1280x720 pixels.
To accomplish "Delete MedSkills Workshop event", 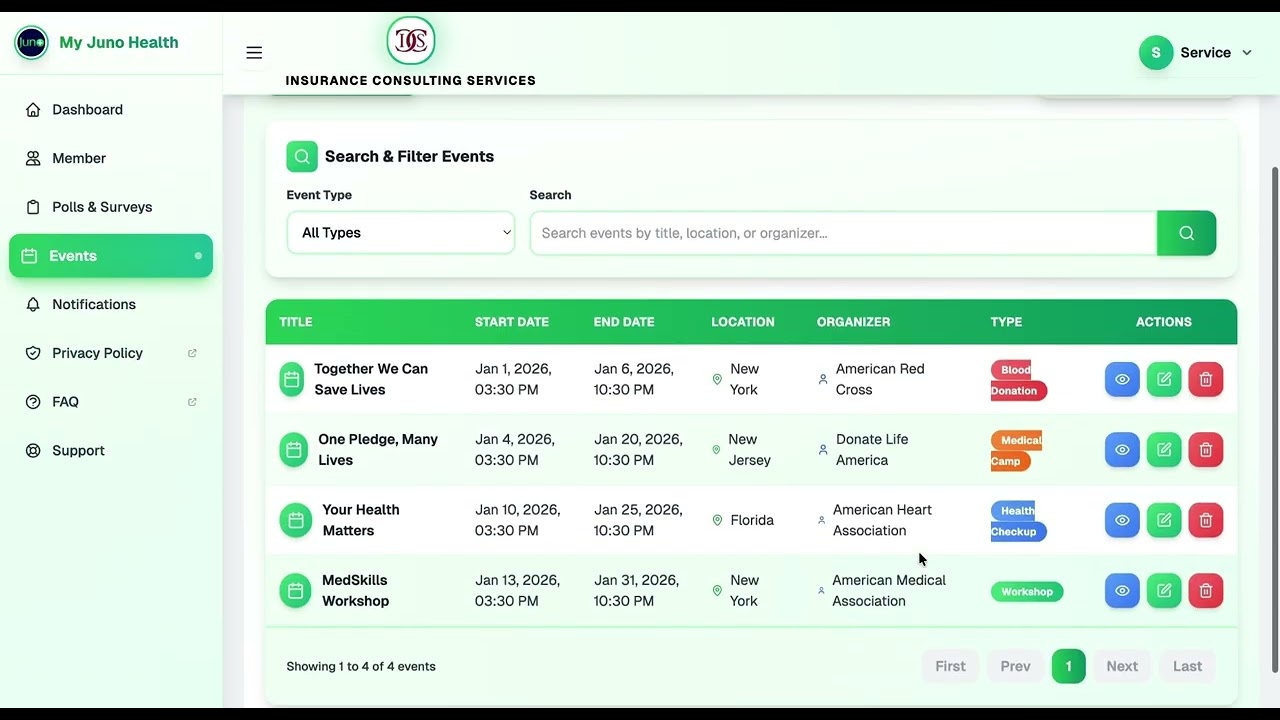I will coord(1206,591).
